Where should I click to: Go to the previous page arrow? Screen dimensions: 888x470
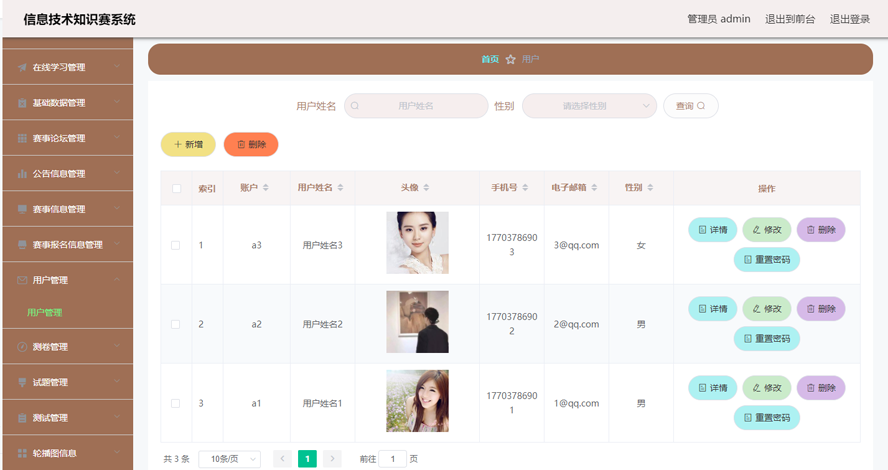point(282,459)
